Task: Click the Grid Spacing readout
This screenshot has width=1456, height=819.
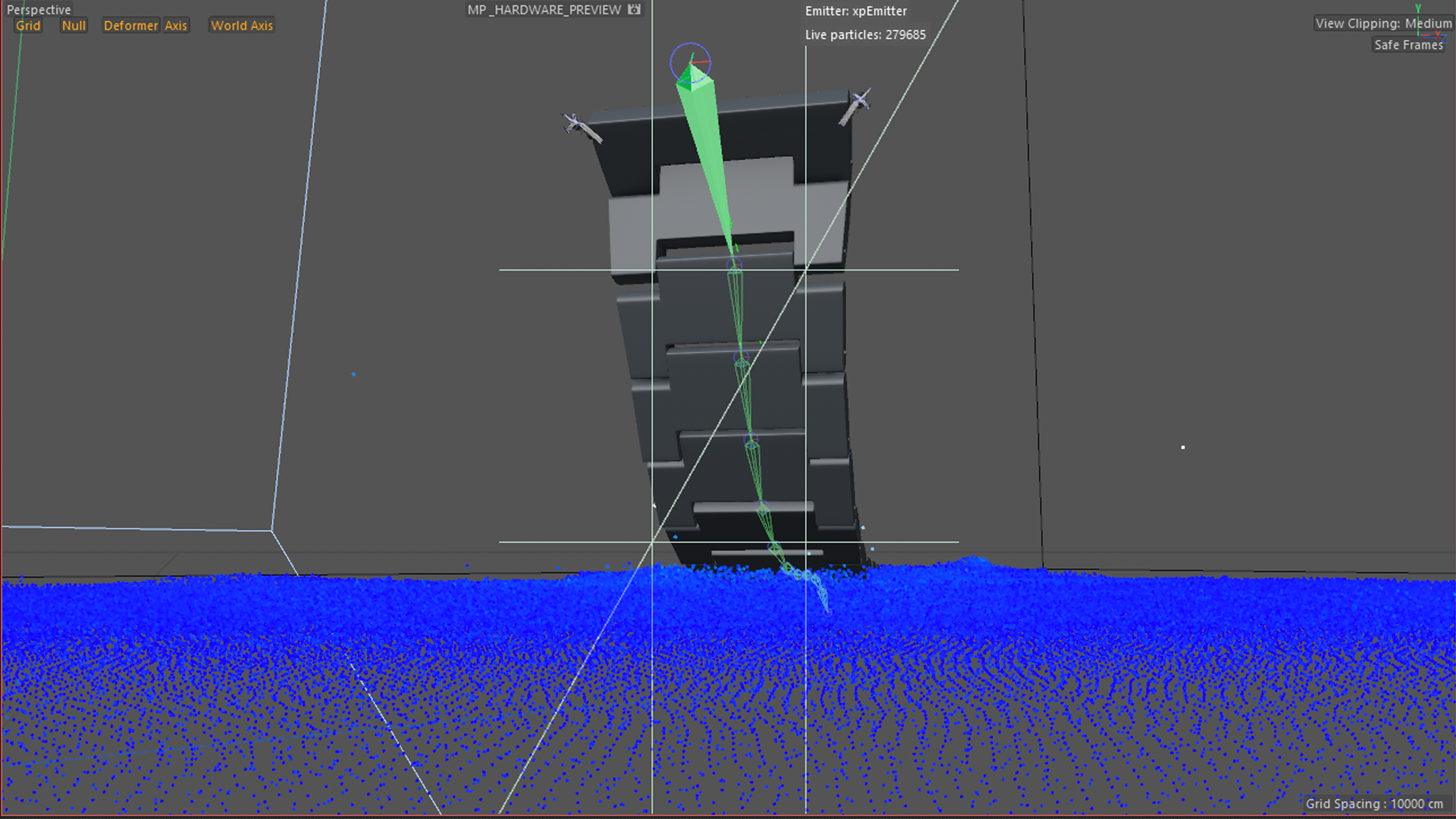Action: [x=1373, y=804]
